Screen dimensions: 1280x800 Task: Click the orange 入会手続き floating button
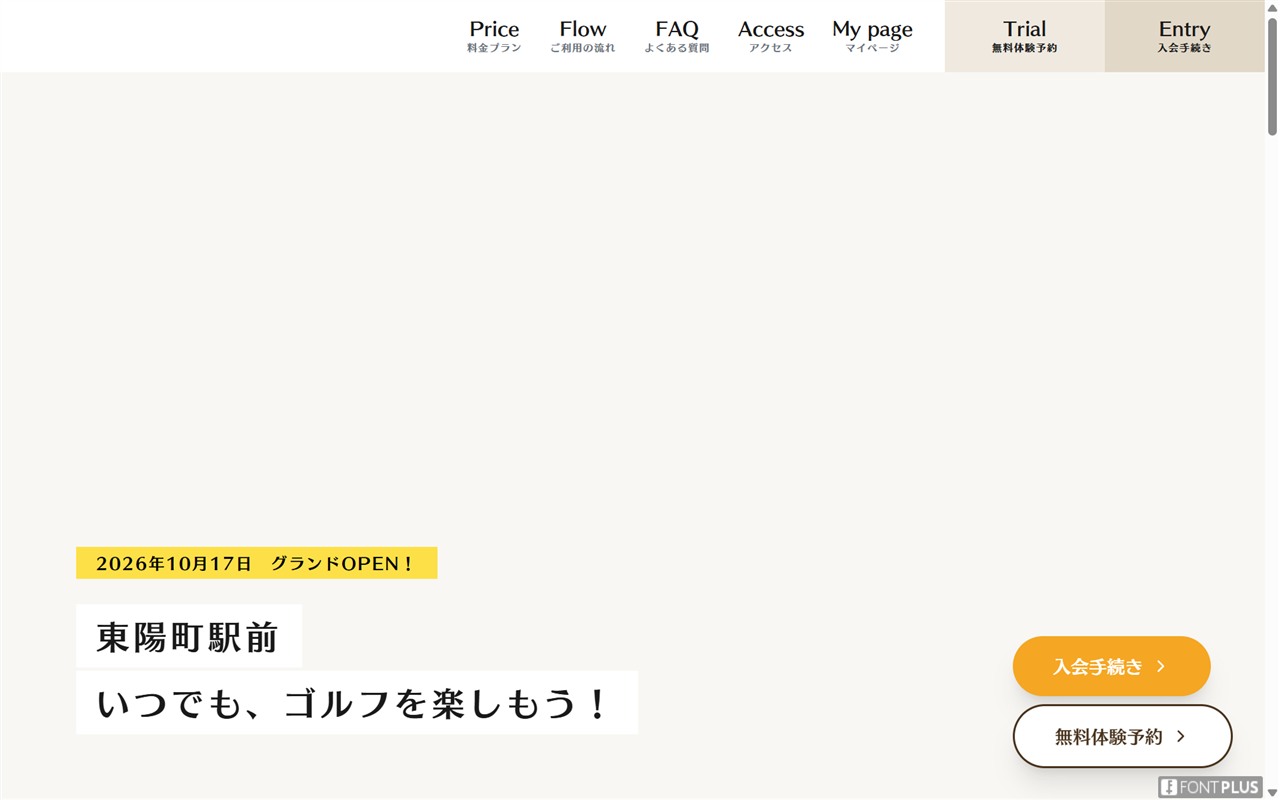point(1112,666)
